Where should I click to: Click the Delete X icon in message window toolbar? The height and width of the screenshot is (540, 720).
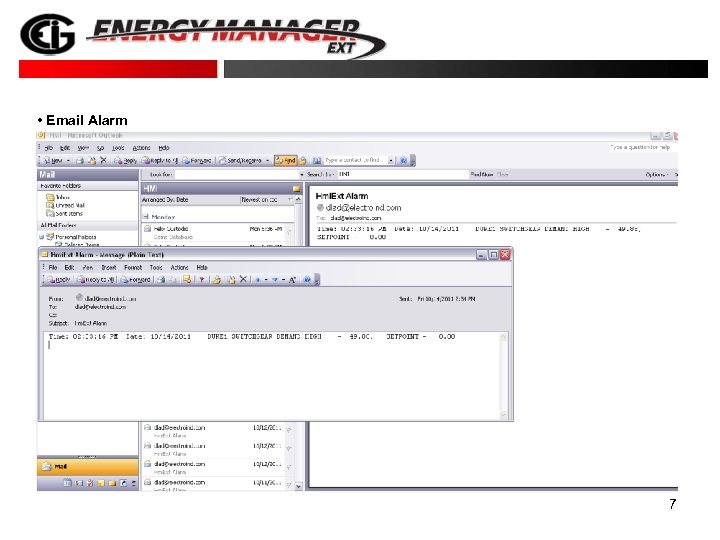(243, 279)
